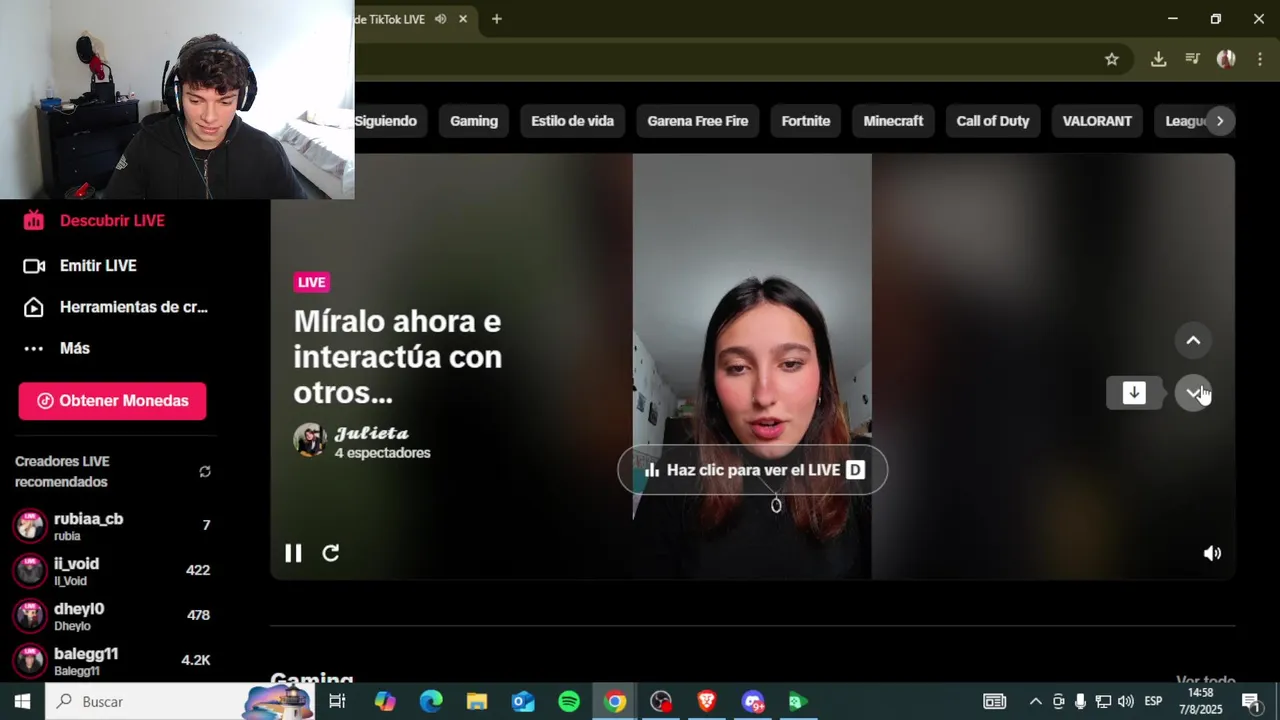Click the Obtener Monedas button
The image size is (1280, 720).
click(112, 401)
